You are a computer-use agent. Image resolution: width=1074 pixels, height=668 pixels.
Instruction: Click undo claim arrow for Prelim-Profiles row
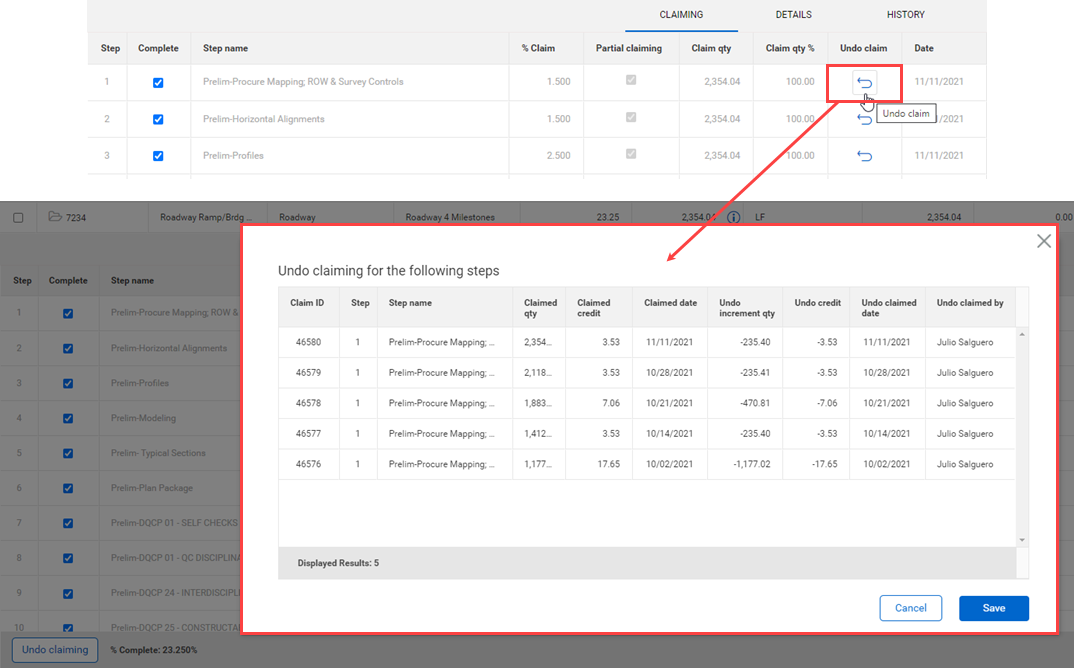pyautogui.click(x=865, y=156)
